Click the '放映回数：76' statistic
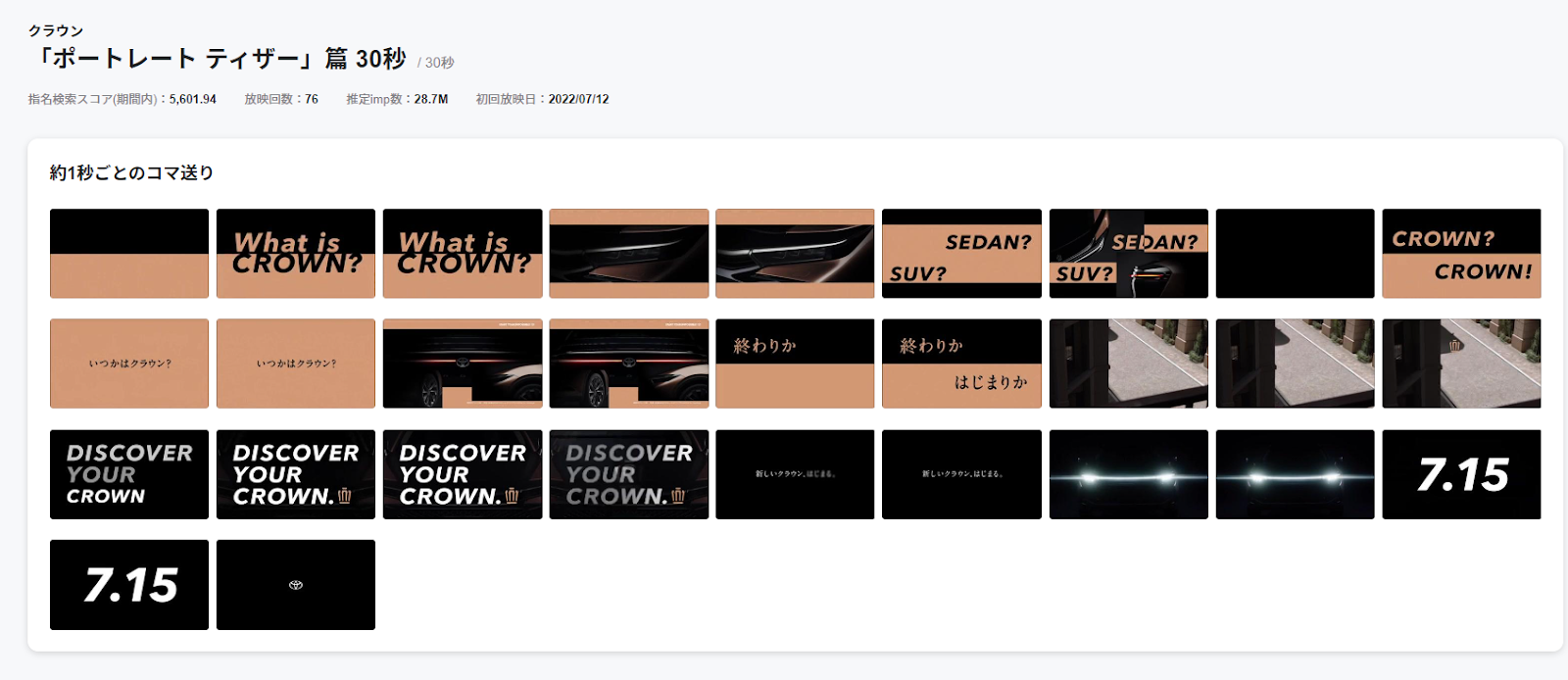Image resolution: width=1568 pixels, height=680 pixels. [x=281, y=99]
